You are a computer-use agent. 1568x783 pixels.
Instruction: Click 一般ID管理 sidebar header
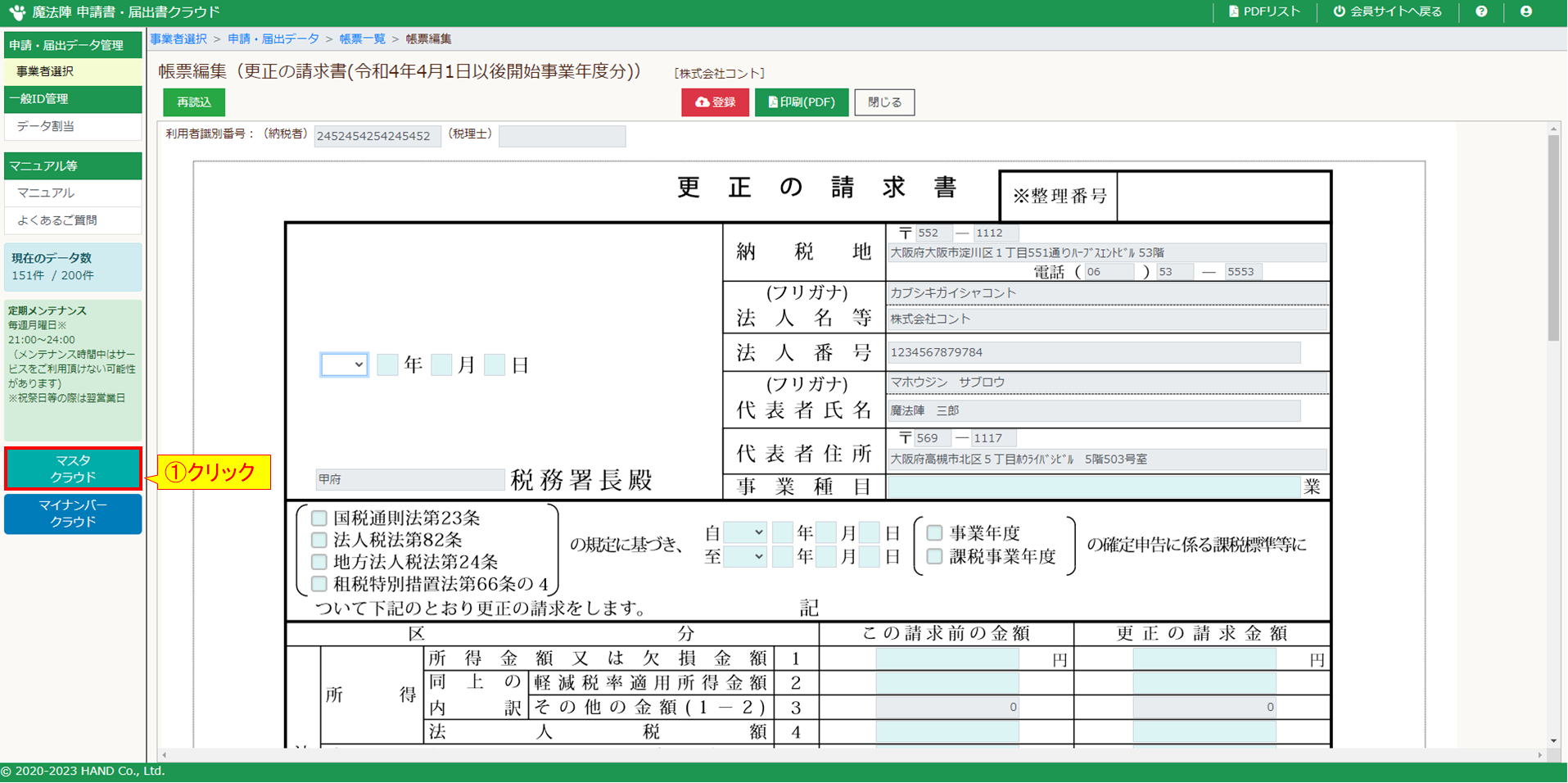point(73,99)
